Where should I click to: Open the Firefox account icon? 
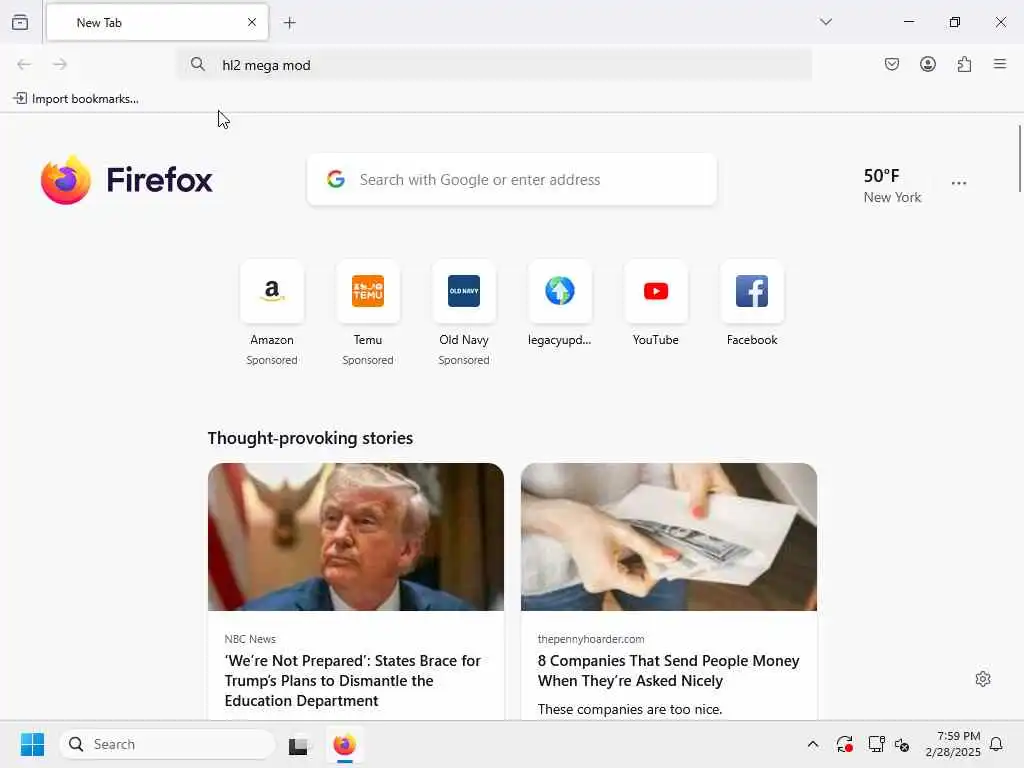click(x=928, y=64)
